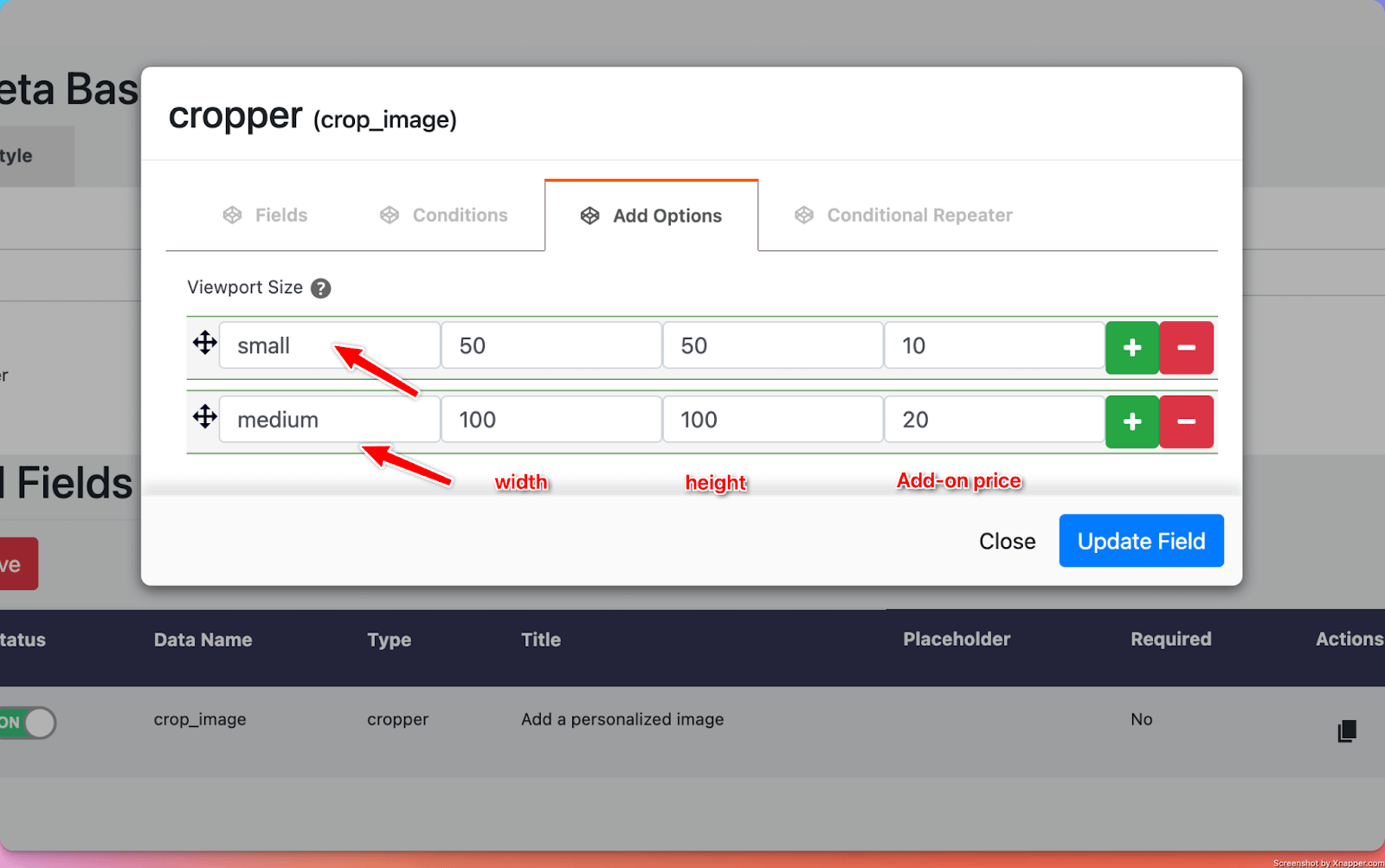
Task: Close the cropper dialog
Action: click(1007, 541)
